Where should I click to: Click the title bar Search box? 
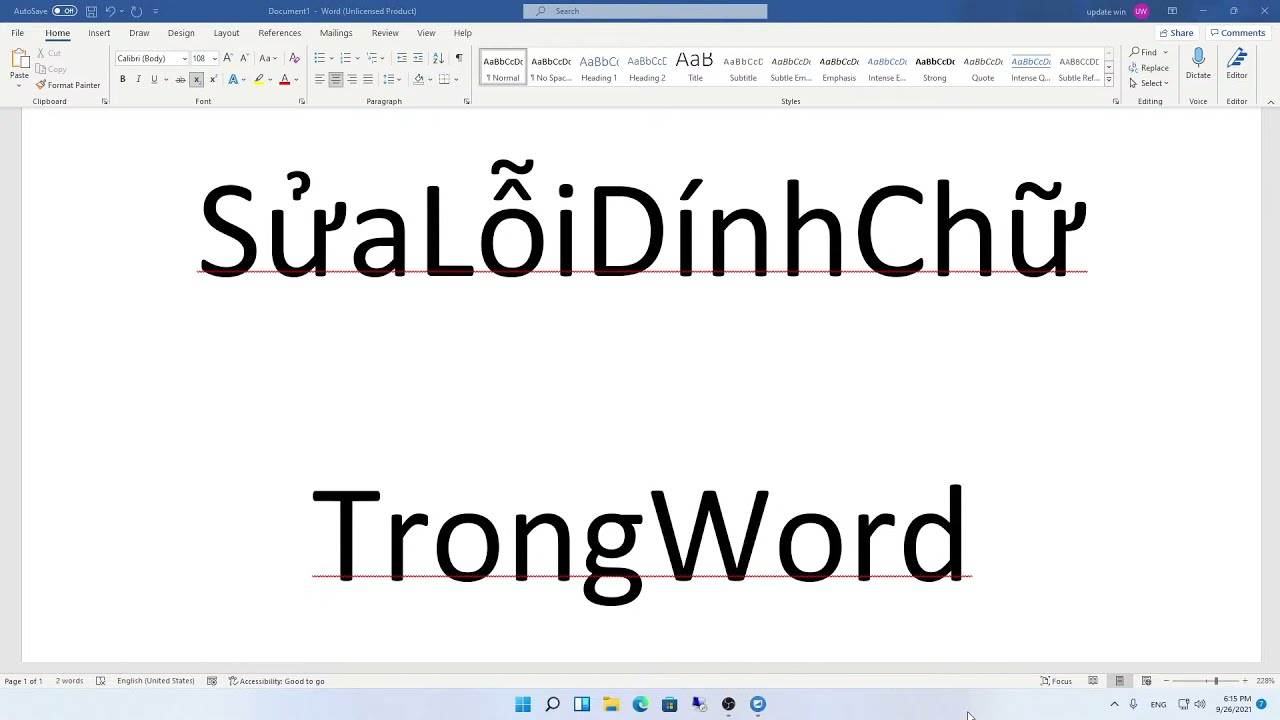[x=645, y=11]
